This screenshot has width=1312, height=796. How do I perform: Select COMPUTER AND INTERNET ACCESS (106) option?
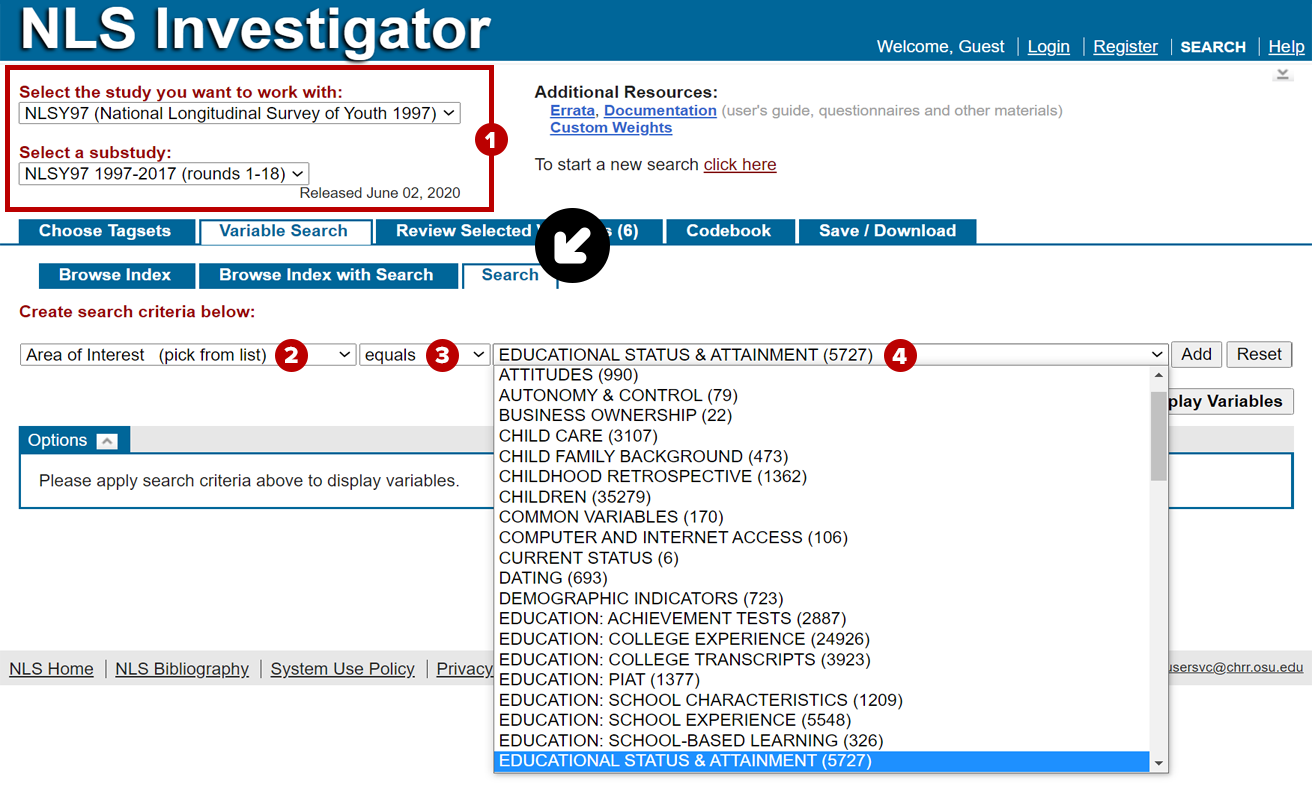822,537
